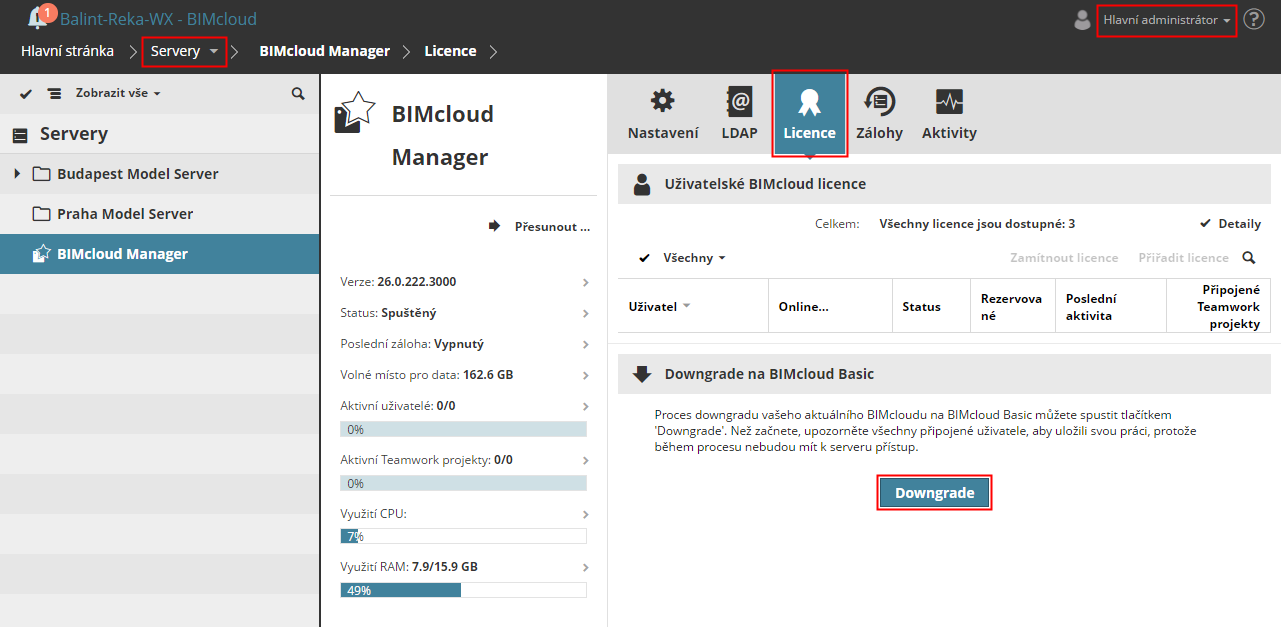
Task: Click the Rezervované column header
Action: 1012,306
